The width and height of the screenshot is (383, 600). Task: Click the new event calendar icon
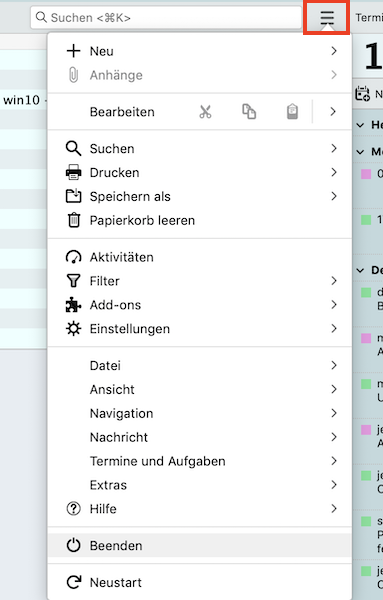(x=362, y=94)
